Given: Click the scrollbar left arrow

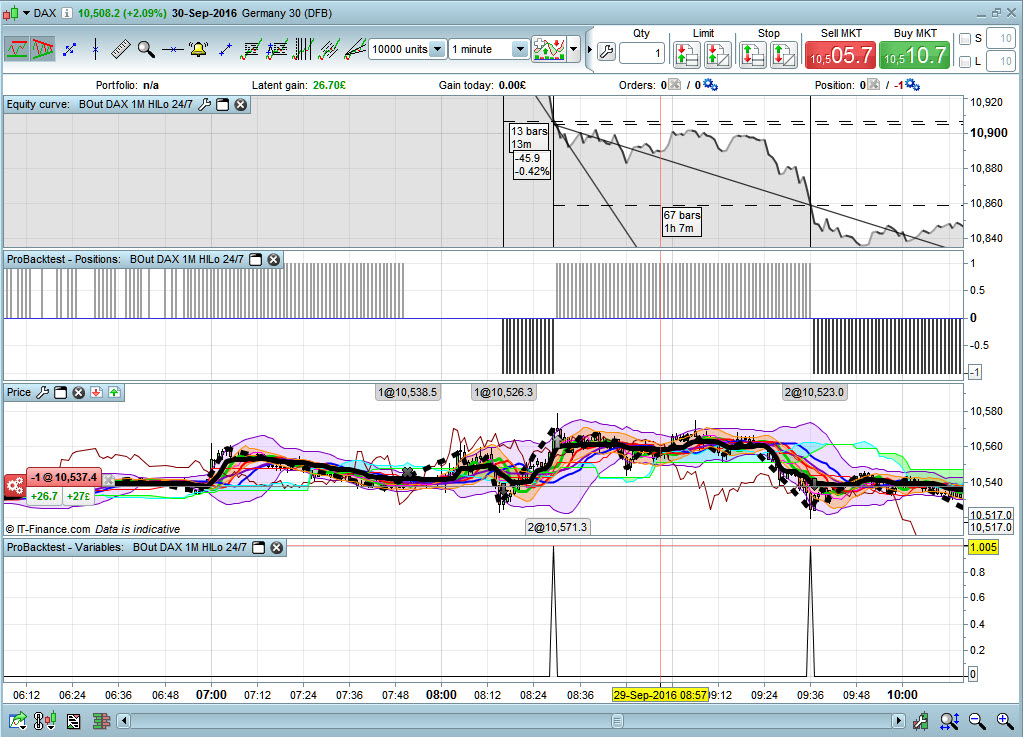Looking at the screenshot, I should pyautogui.click(x=124, y=721).
